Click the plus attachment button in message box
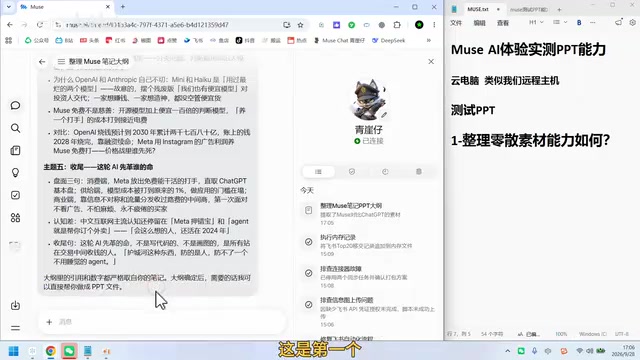 click(x=49, y=322)
